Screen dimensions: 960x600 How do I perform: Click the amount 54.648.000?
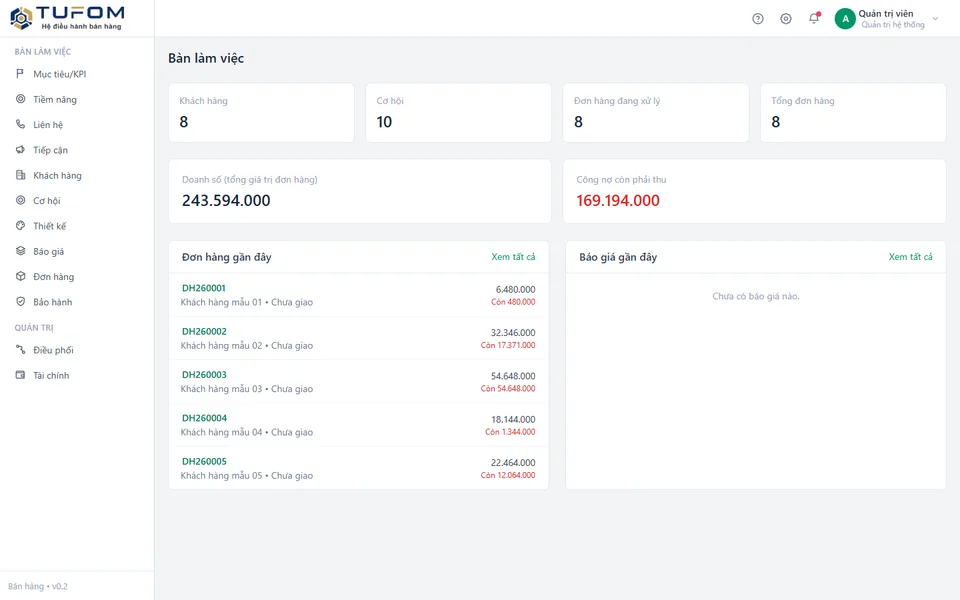[x=513, y=377]
